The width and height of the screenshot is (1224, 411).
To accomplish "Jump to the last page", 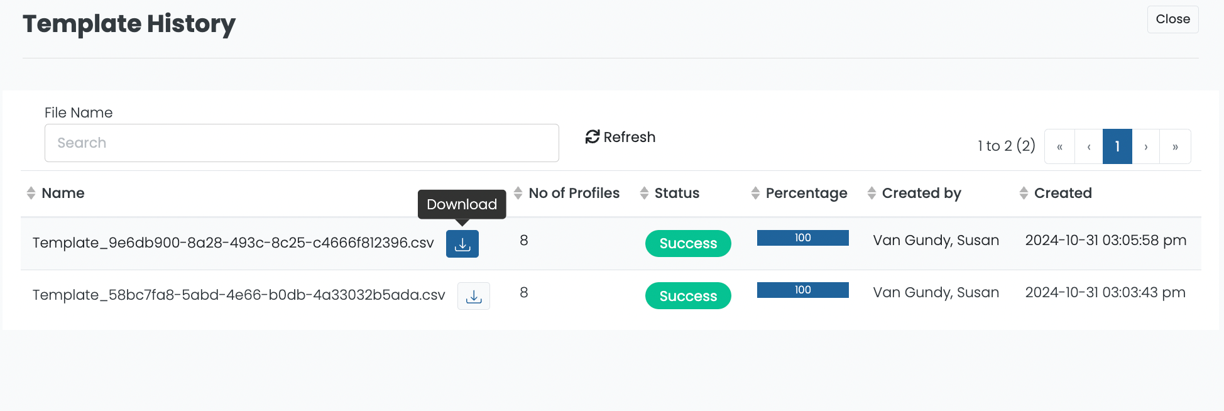I will 1175,147.
